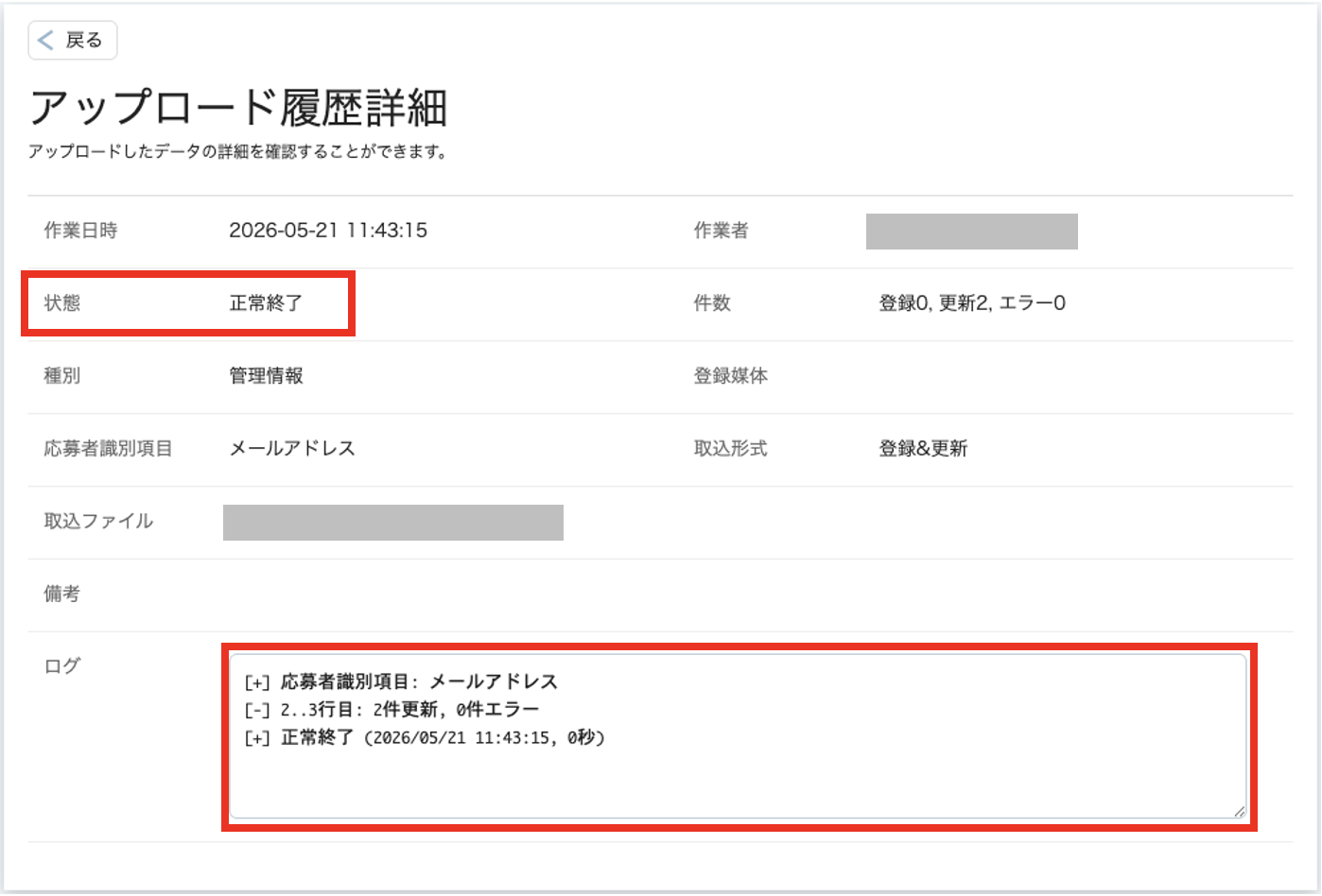The width and height of the screenshot is (1322, 896).
Task: Click the メールアドレス identifier value
Action: [x=292, y=449]
